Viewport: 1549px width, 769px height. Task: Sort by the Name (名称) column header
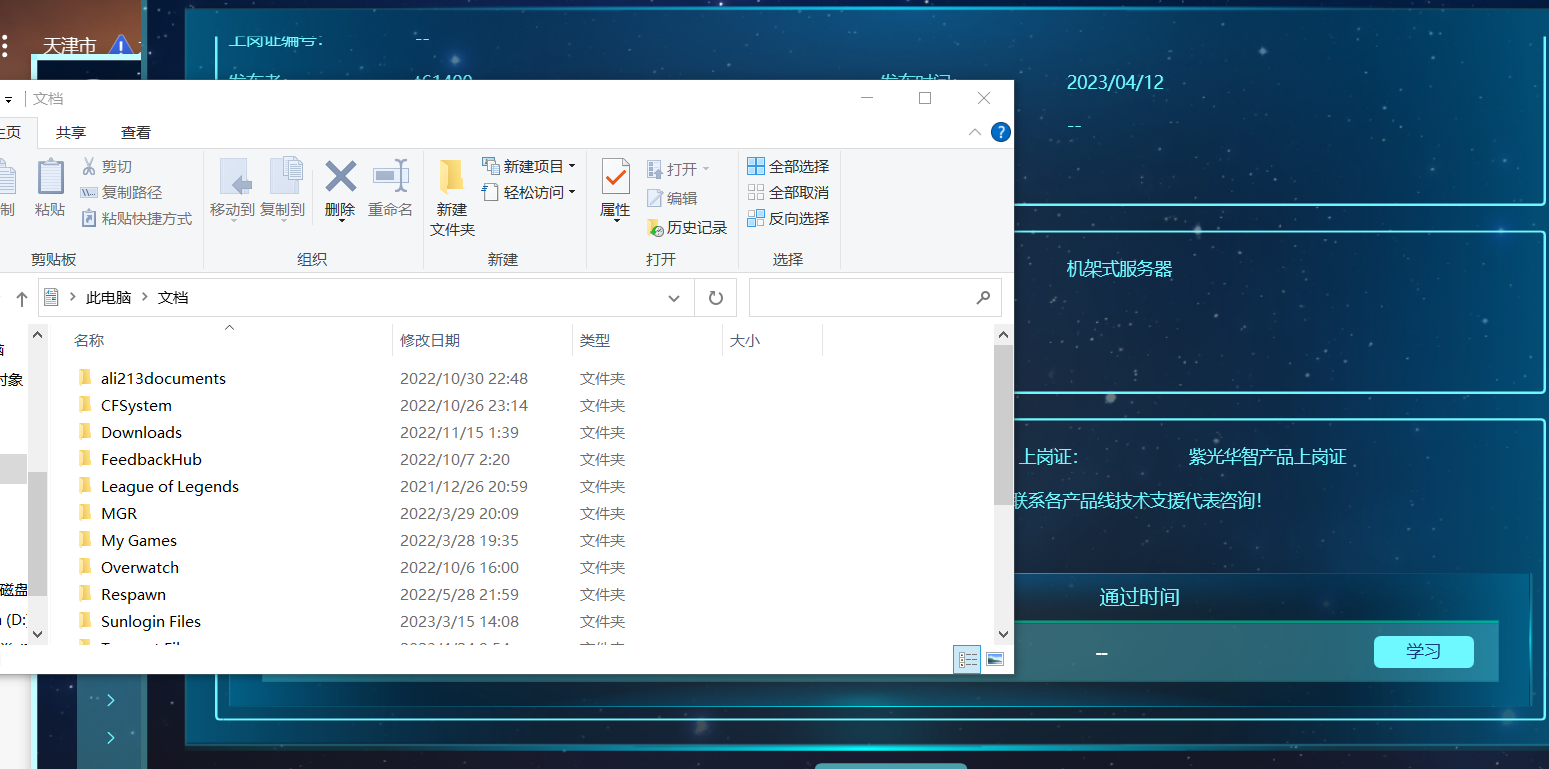[x=230, y=340]
